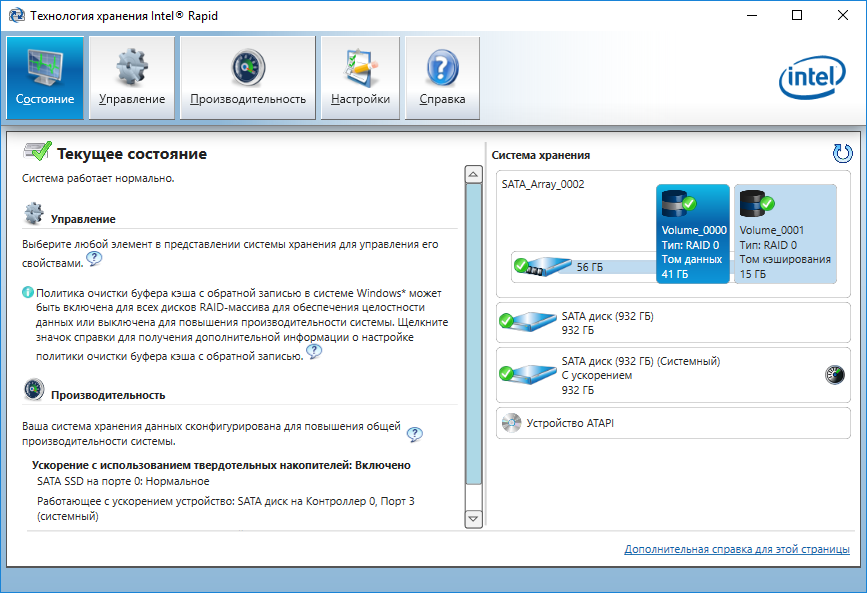Screen dimensions: 867x593
Task: Click scrollbar up arrow in status pane
Action: click(x=473, y=175)
